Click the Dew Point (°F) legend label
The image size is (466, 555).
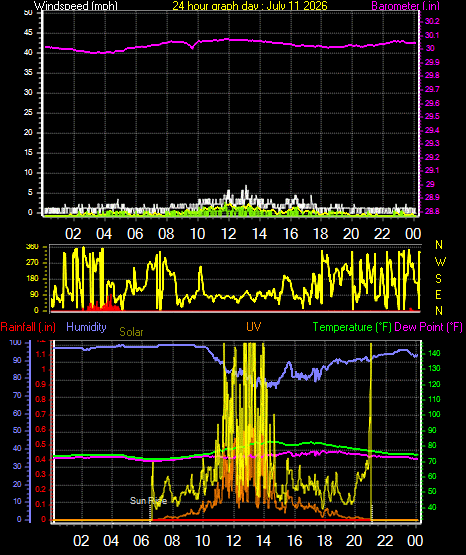pyautogui.click(x=428, y=327)
